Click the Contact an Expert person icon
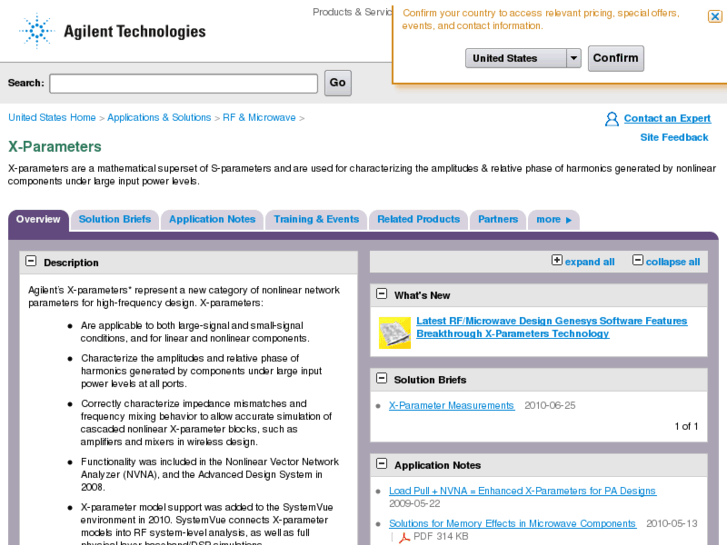 pos(612,119)
